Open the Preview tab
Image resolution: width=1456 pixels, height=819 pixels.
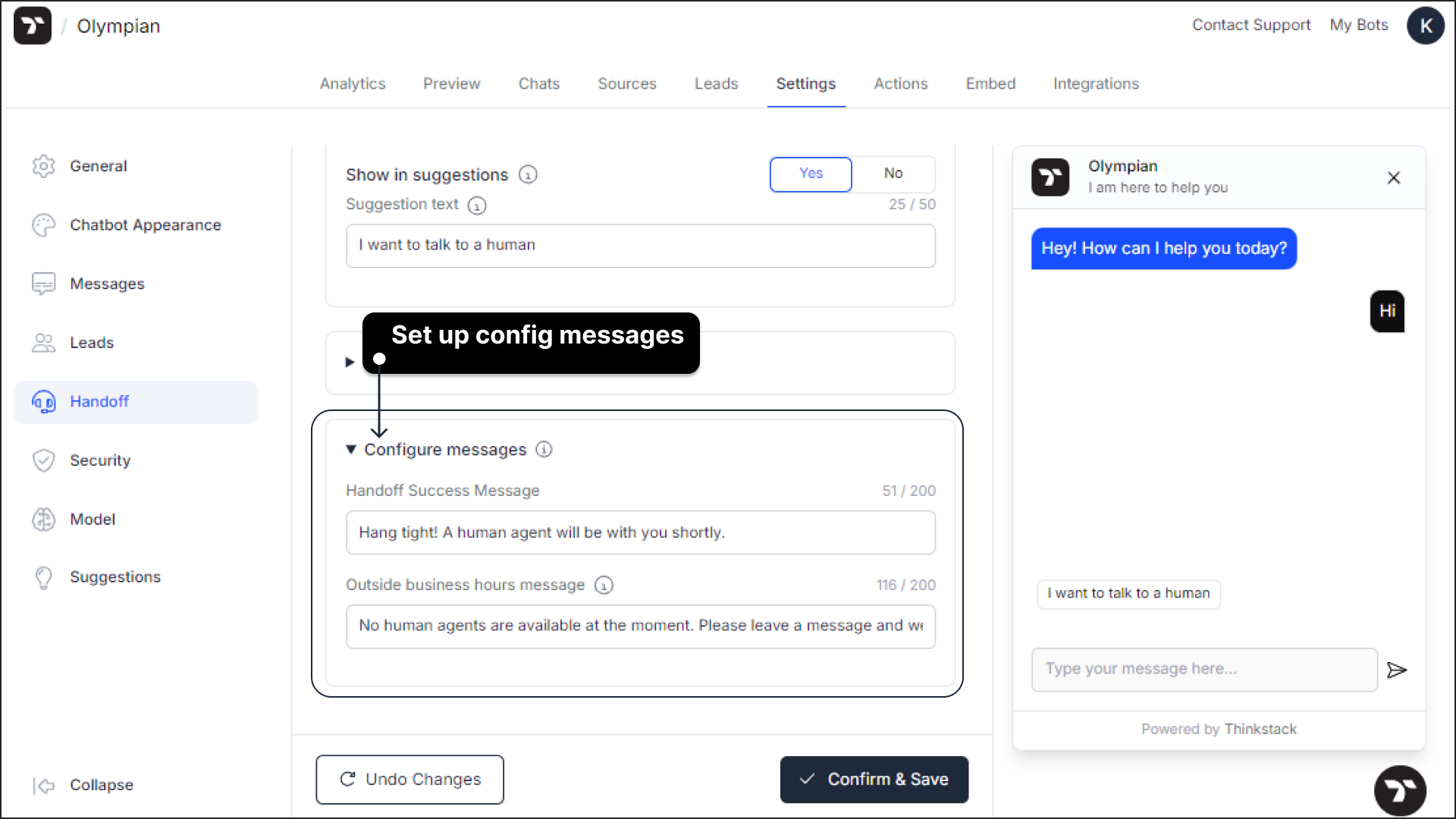[452, 84]
